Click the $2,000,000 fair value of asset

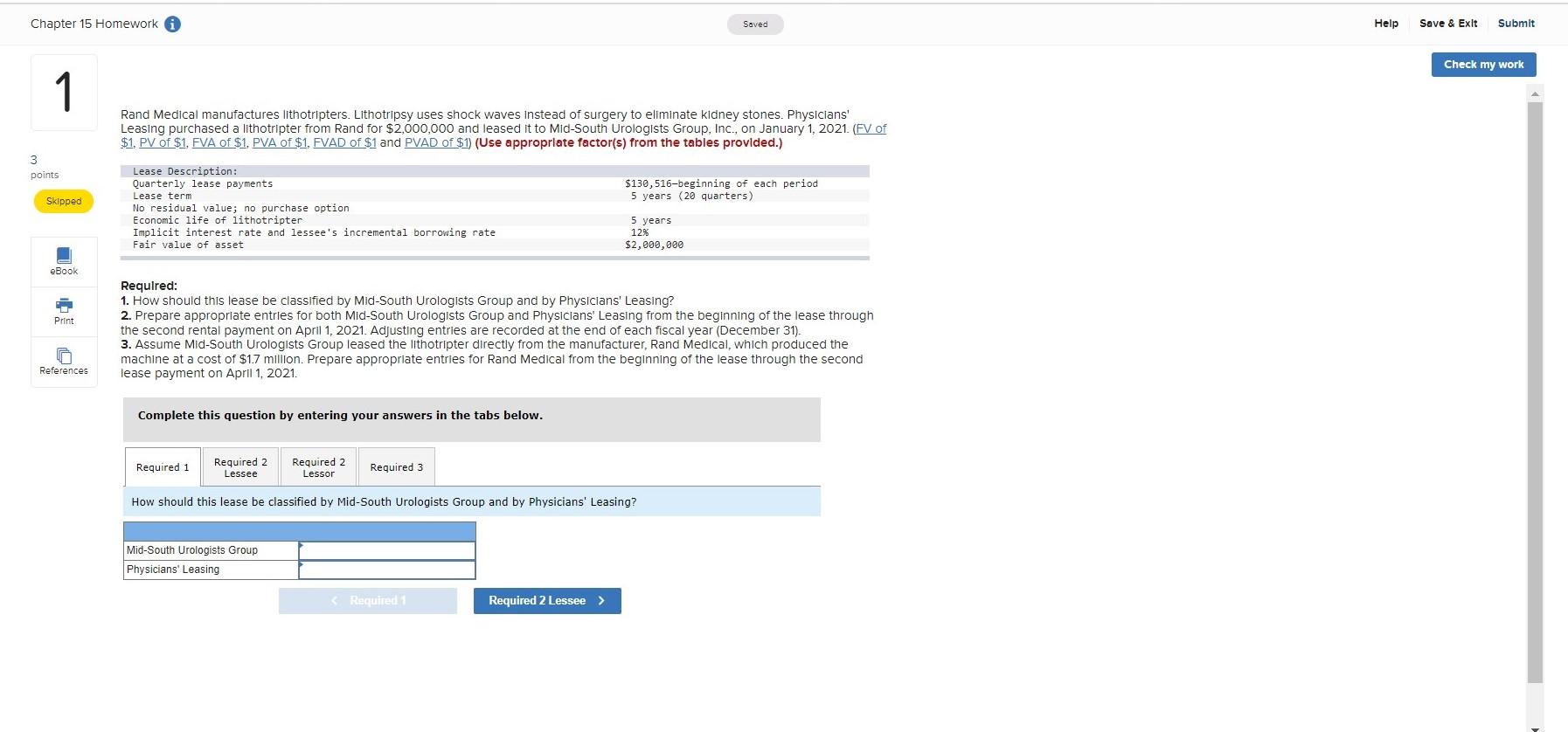point(655,245)
